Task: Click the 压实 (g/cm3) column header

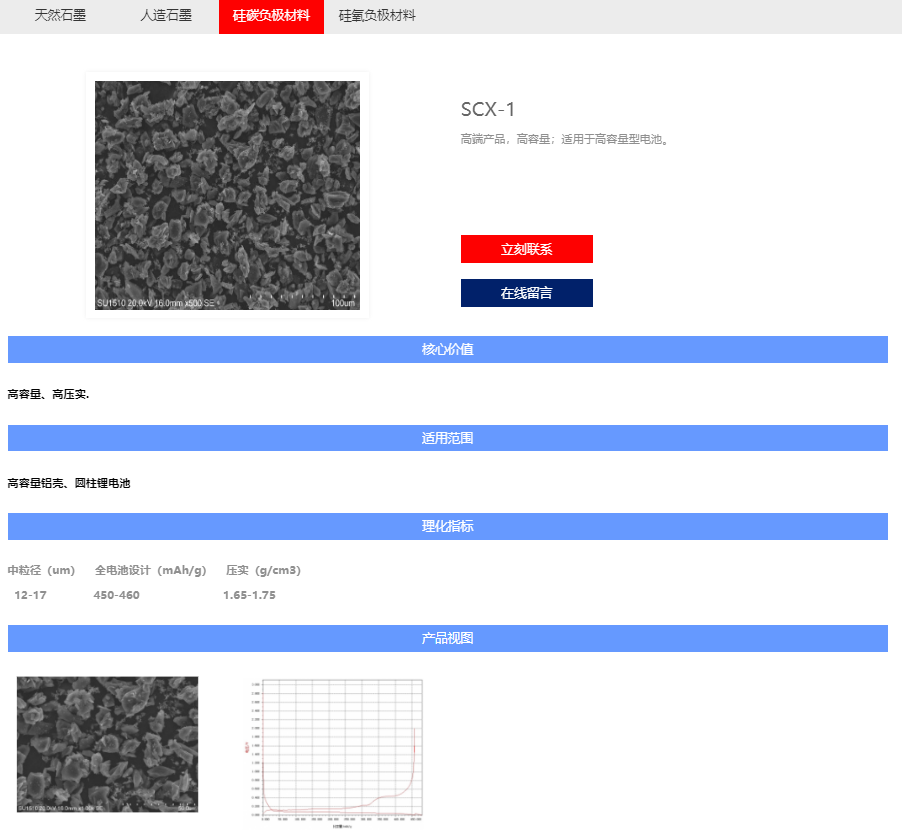Action: 263,570
